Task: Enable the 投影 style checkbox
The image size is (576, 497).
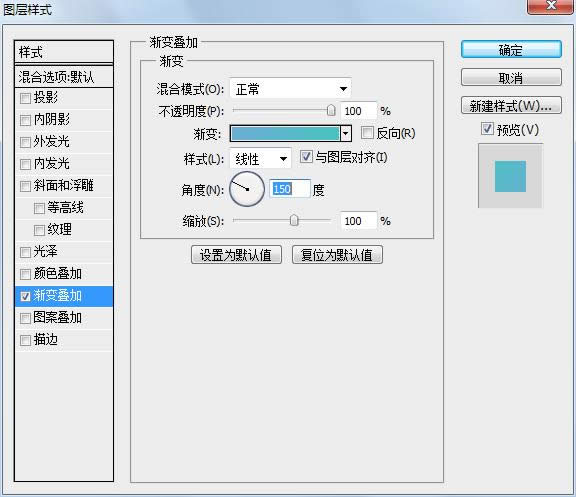Action: (25, 98)
